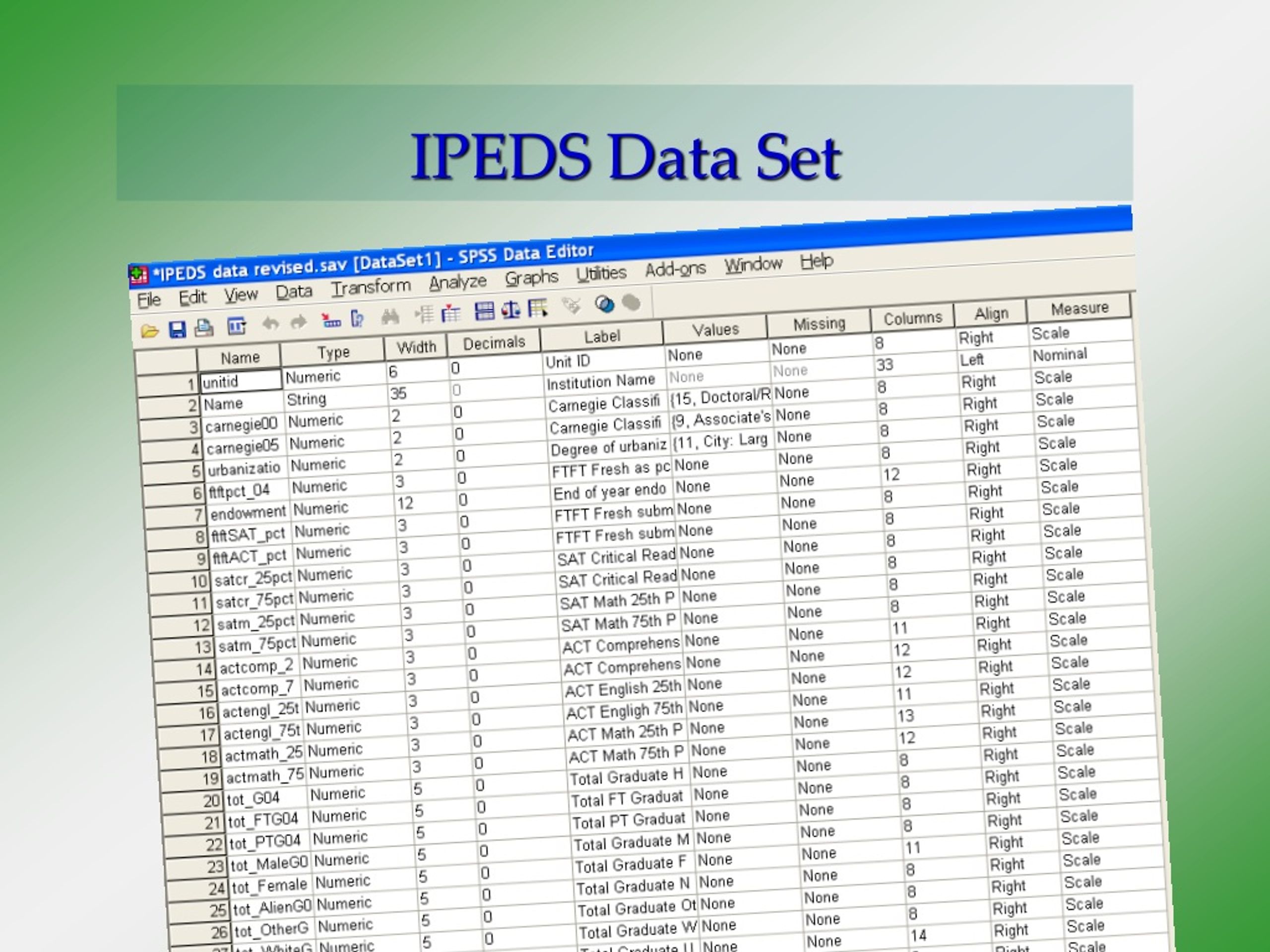1270x952 pixels.
Task: Click the Columns column header
Action: coord(912,318)
